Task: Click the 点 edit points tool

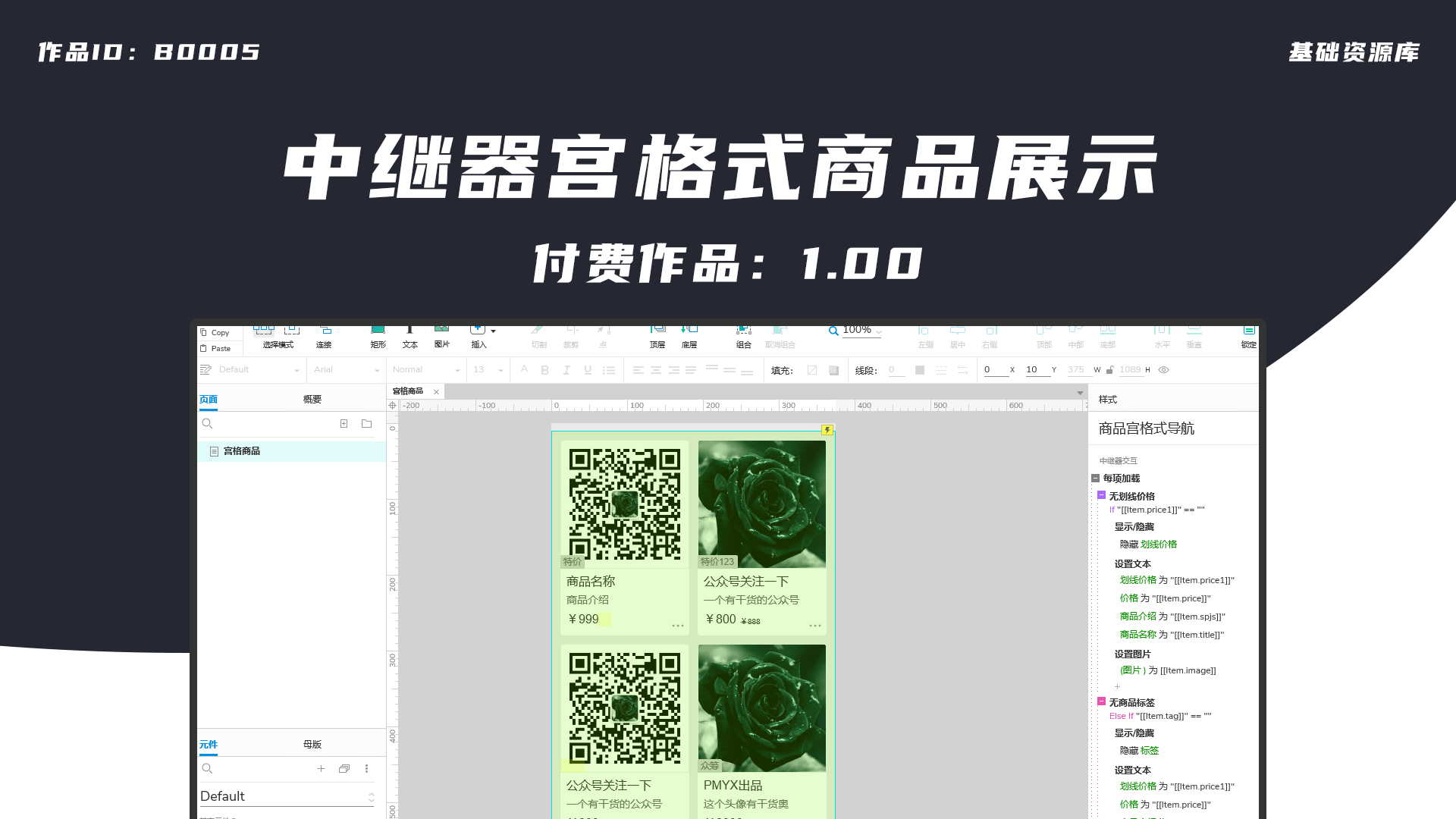Action: [603, 337]
